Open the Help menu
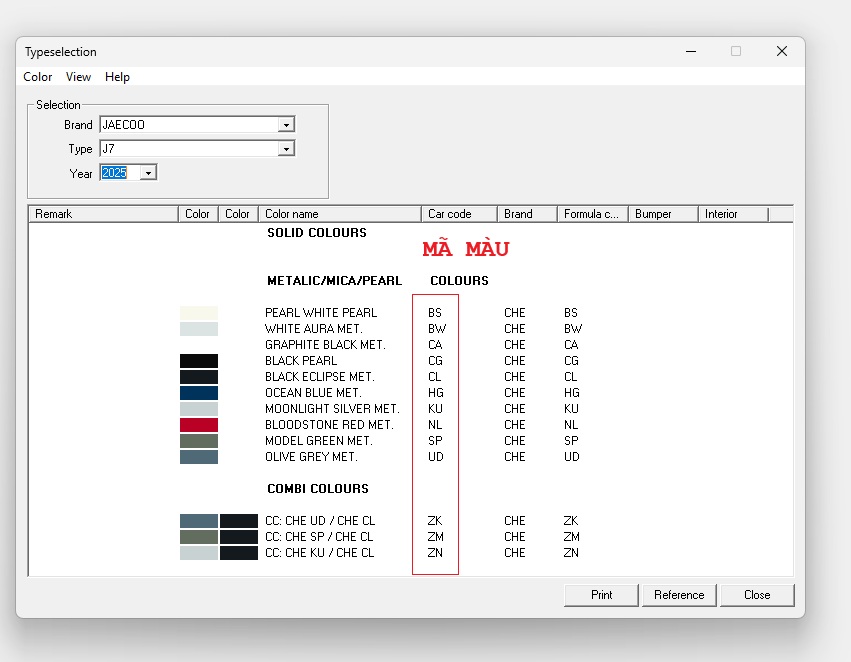 click(x=117, y=77)
